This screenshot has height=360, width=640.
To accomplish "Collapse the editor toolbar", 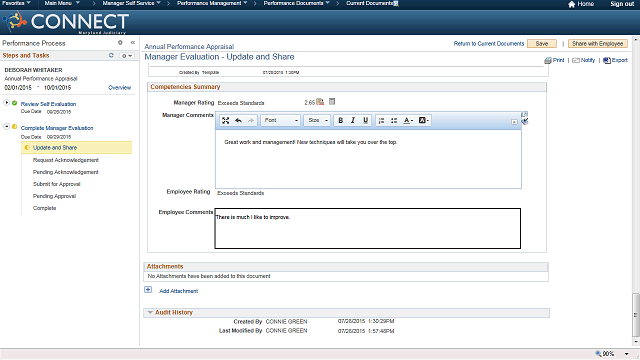I will 514,122.
